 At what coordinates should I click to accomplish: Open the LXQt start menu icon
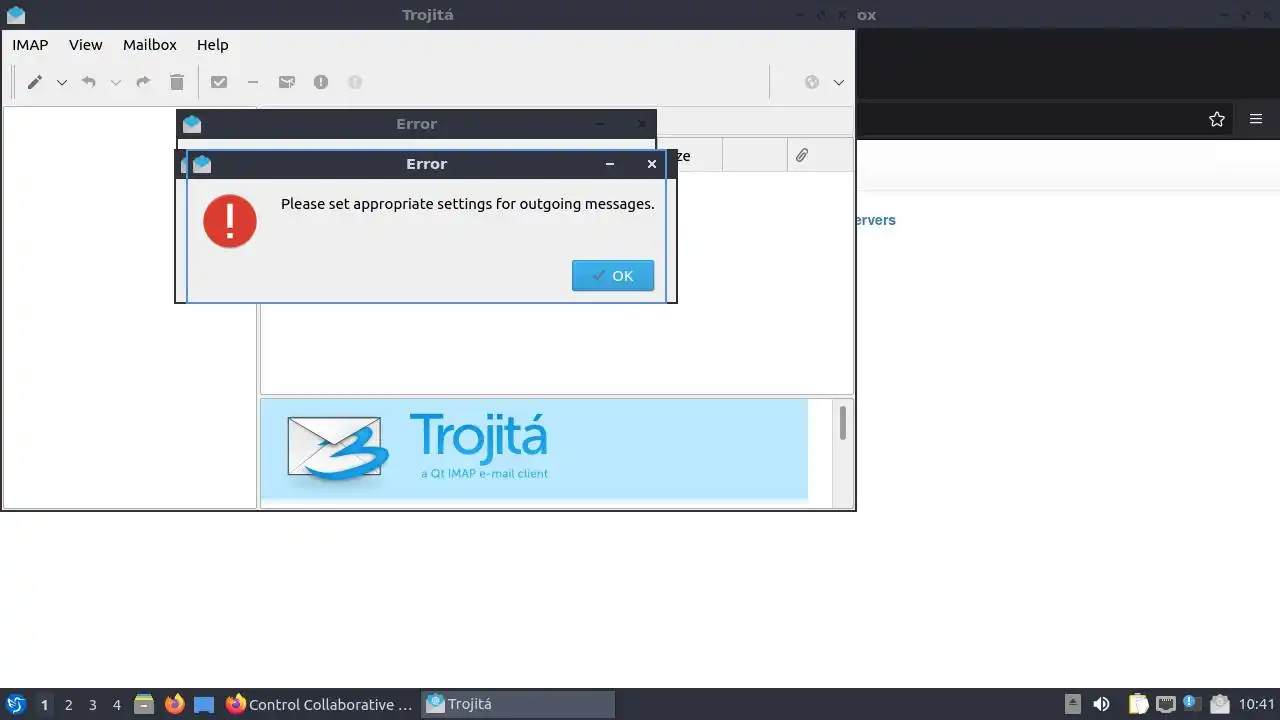(x=15, y=704)
